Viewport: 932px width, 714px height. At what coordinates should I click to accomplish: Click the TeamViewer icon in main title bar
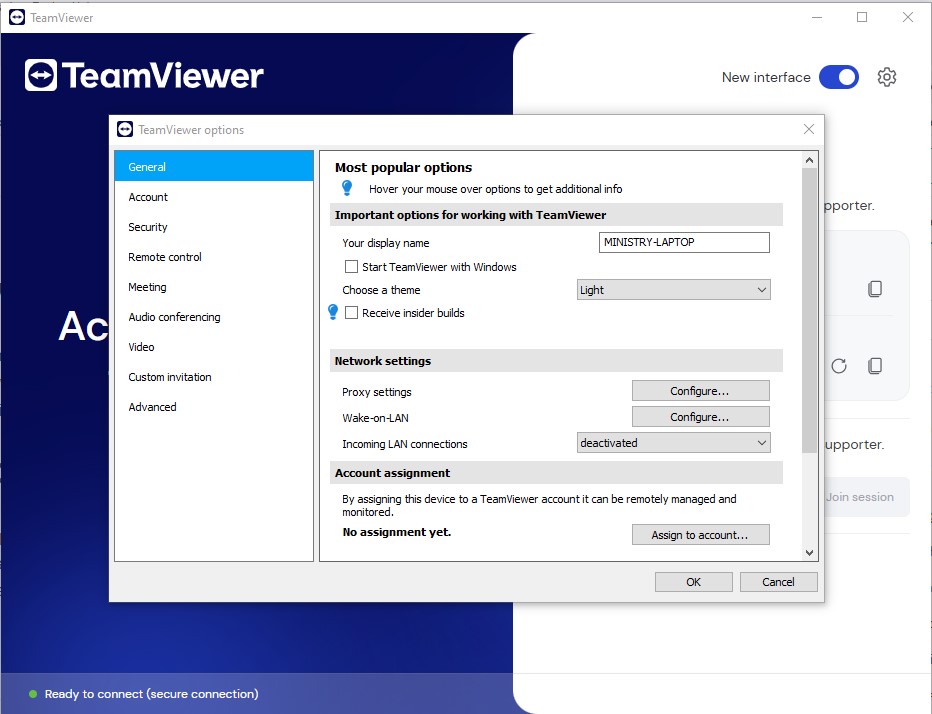pyautogui.click(x=17, y=17)
